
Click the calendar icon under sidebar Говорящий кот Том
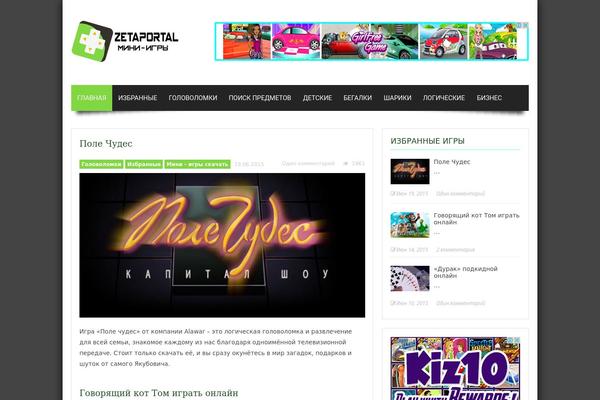[393, 250]
